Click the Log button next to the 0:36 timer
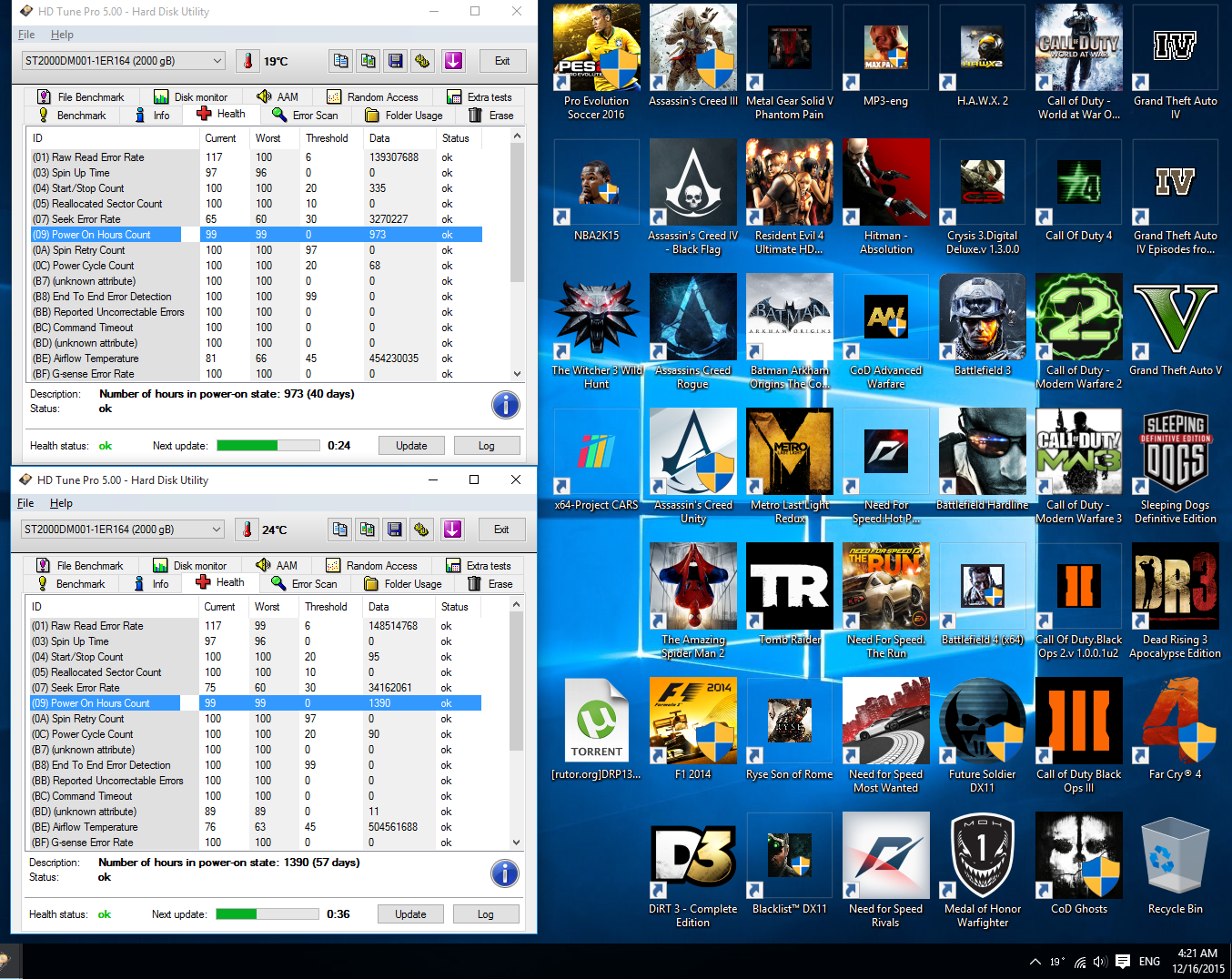Screen dimensions: 1232x979 click(486, 914)
